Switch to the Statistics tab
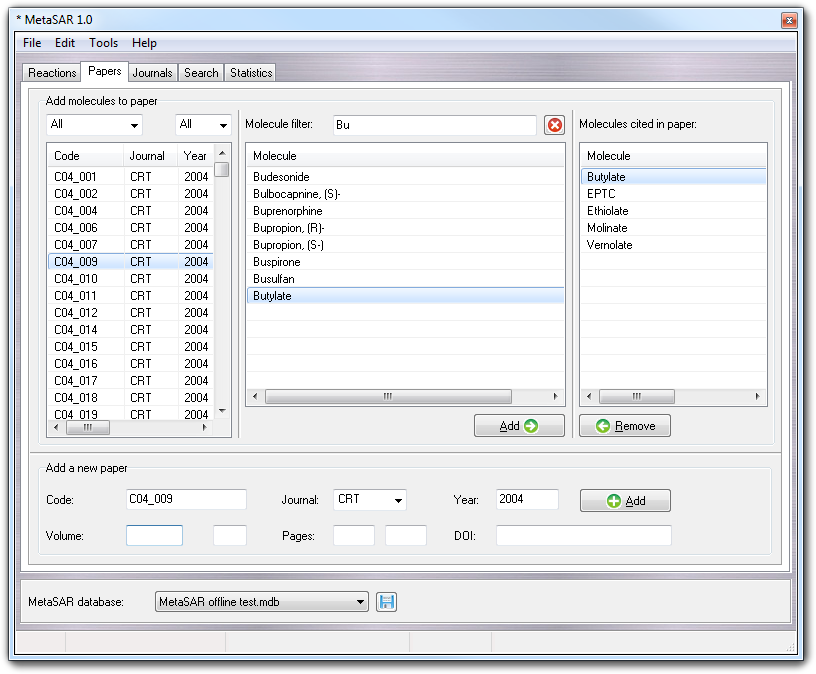816x674 pixels. tap(250, 73)
